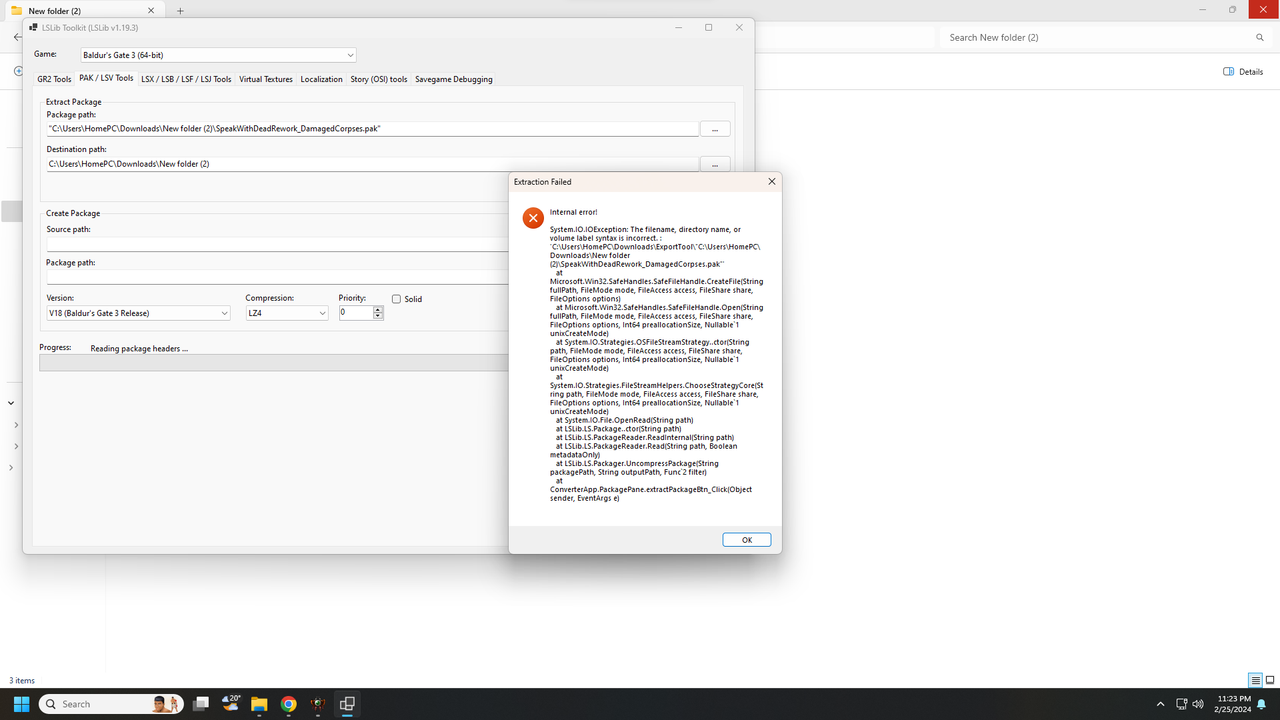Open the LSX / LSB / LSF / LSJ Tools tab
This screenshot has height=720, width=1280.
pyautogui.click(x=186, y=79)
